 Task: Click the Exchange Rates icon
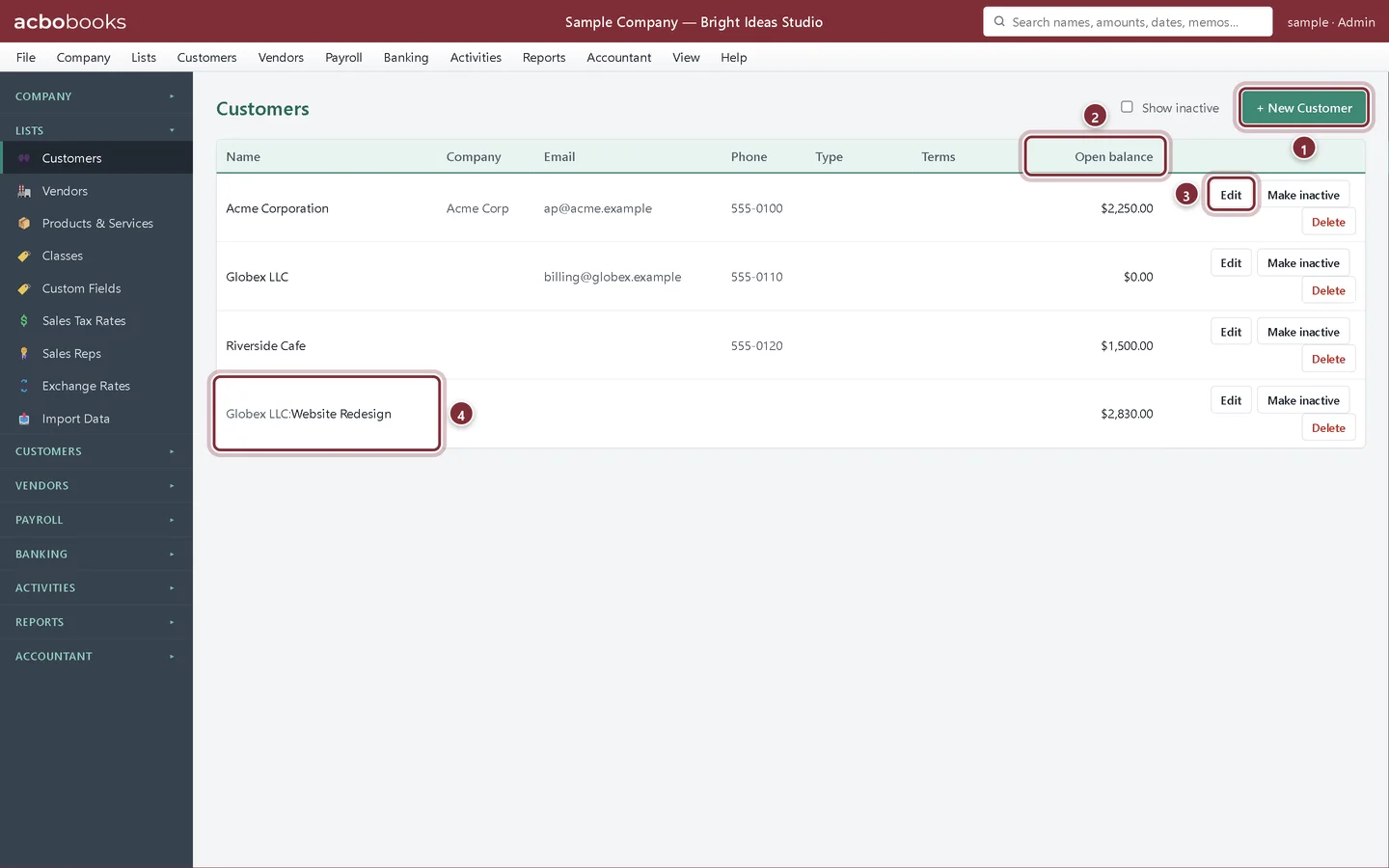(x=24, y=386)
